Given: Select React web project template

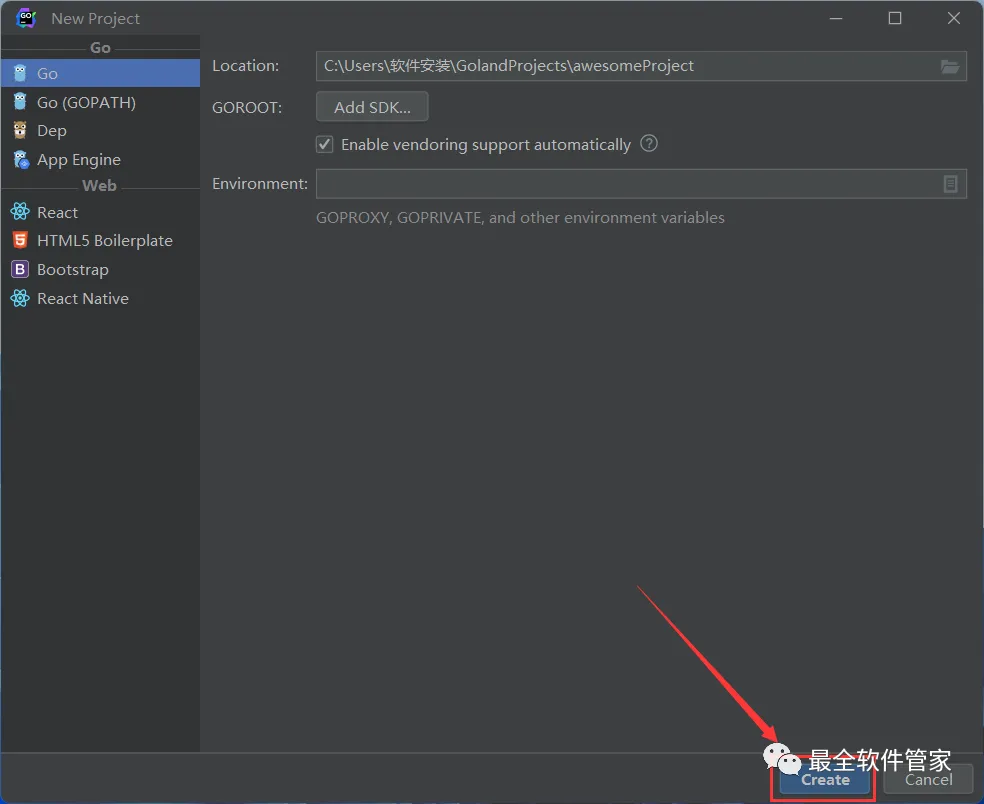Looking at the screenshot, I should [x=100, y=212].
